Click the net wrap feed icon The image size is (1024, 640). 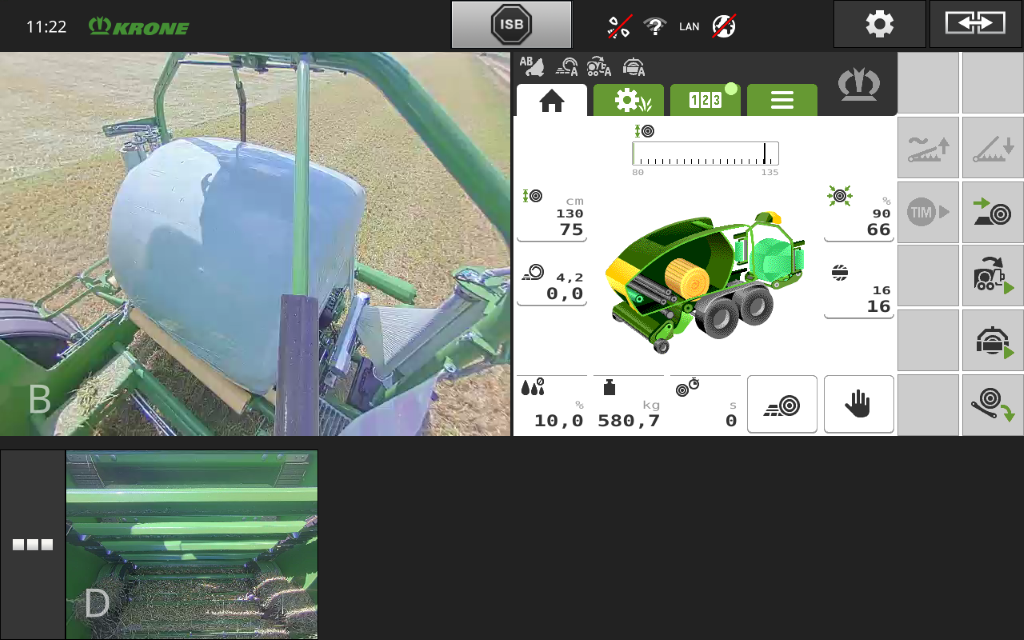(991, 405)
